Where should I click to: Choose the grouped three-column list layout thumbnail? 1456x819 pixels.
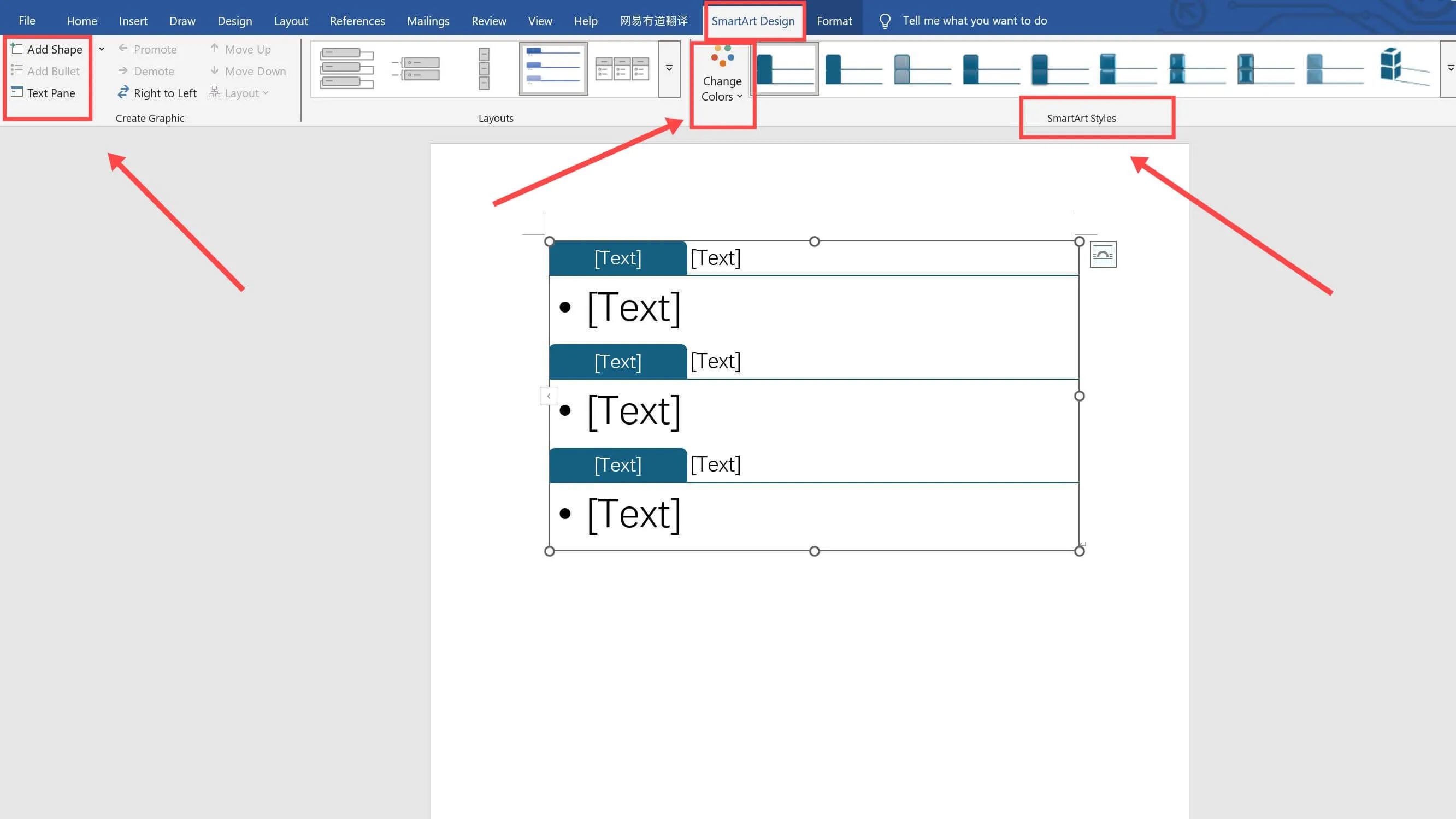[622, 68]
